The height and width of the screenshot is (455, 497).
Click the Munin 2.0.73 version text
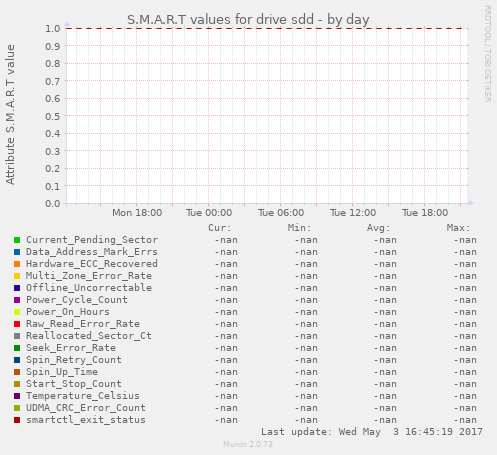click(x=248, y=444)
